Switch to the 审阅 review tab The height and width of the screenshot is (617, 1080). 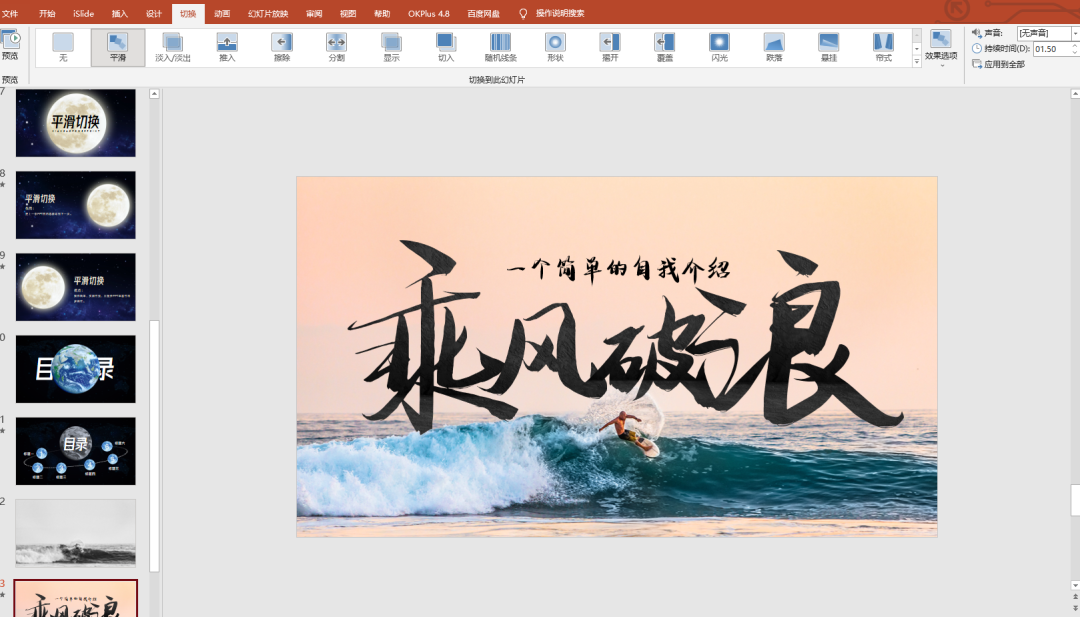314,14
